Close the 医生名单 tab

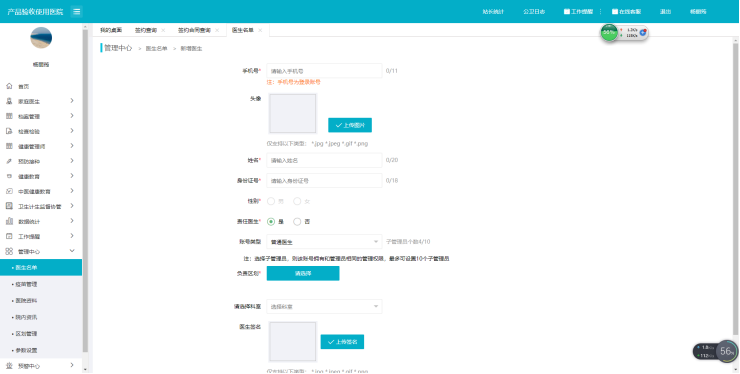[260, 30]
